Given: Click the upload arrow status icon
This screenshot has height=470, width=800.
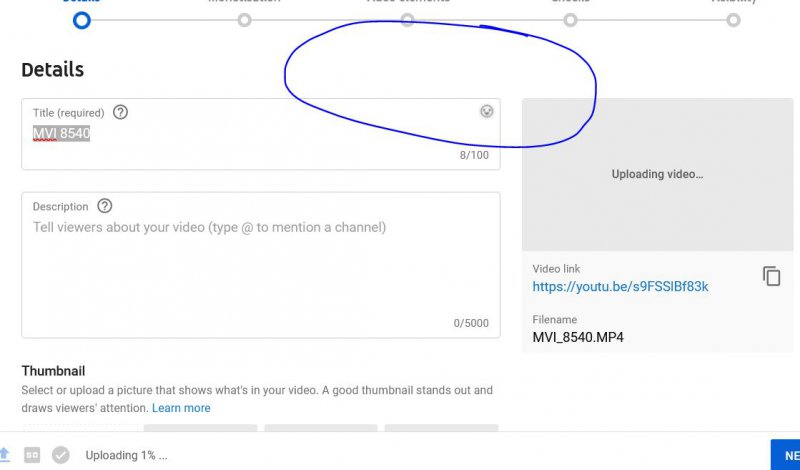Looking at the screenshot, I should click(x=5, y=455).
